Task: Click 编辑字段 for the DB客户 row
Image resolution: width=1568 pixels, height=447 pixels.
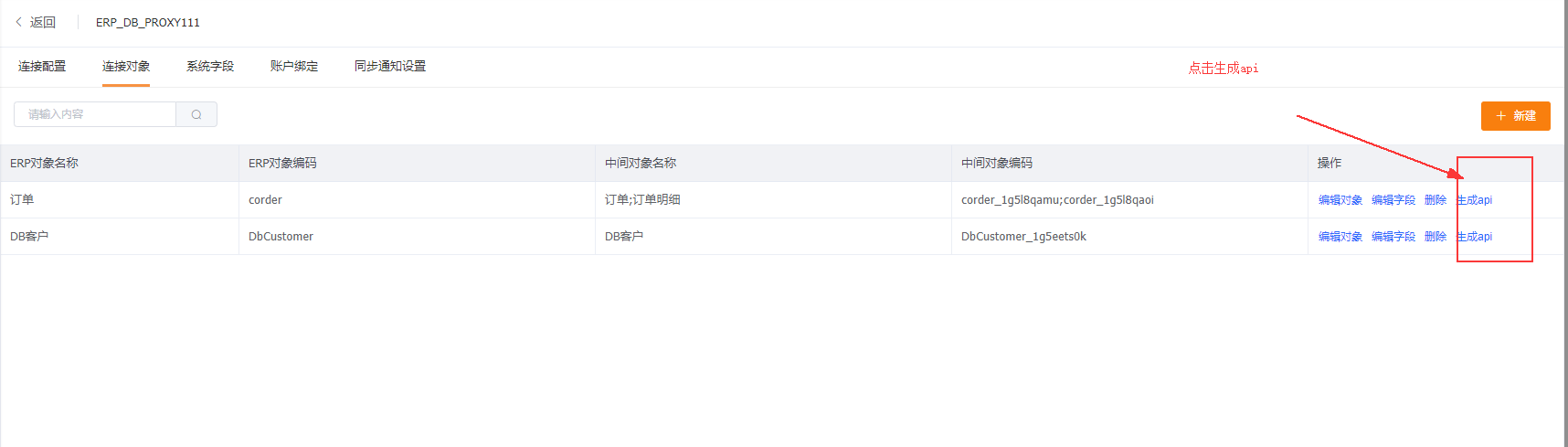Action: point(1393,237)
